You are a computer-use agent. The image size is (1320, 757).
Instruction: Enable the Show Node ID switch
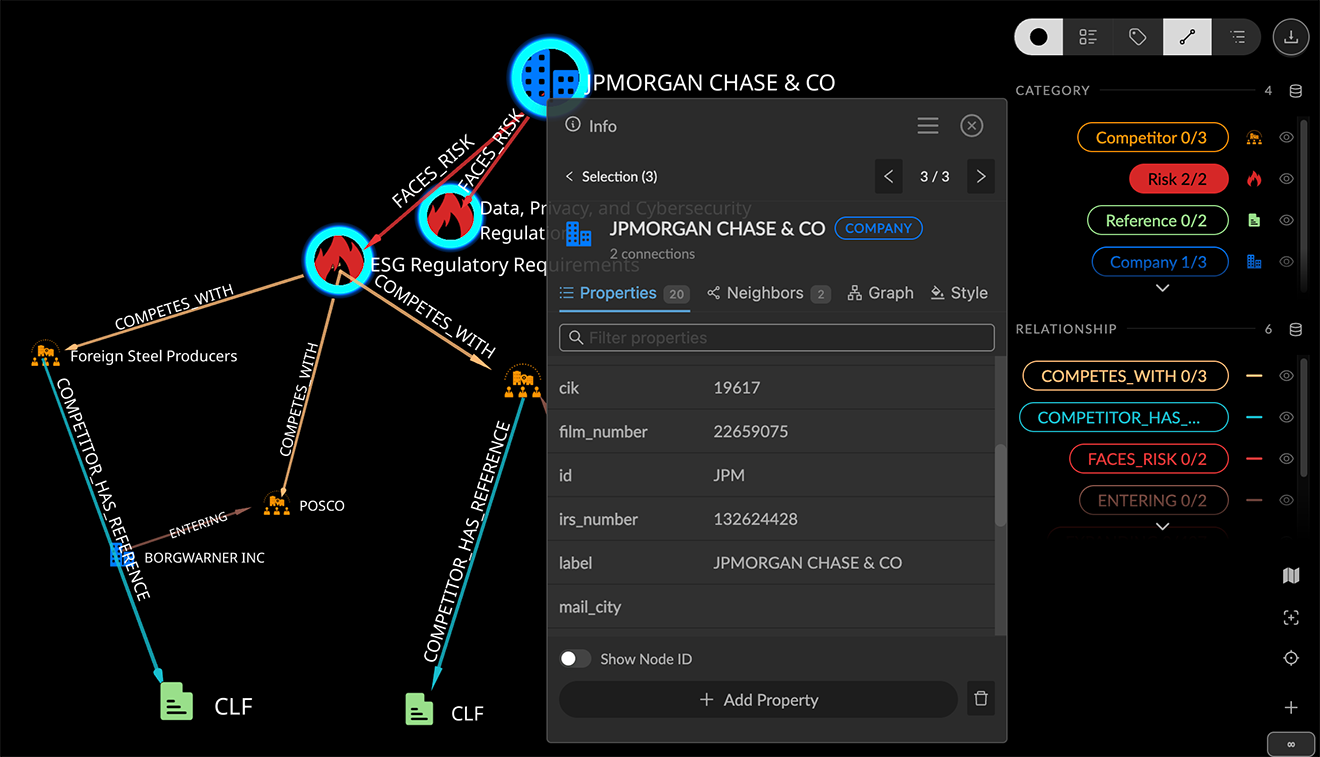click(575, 659)
